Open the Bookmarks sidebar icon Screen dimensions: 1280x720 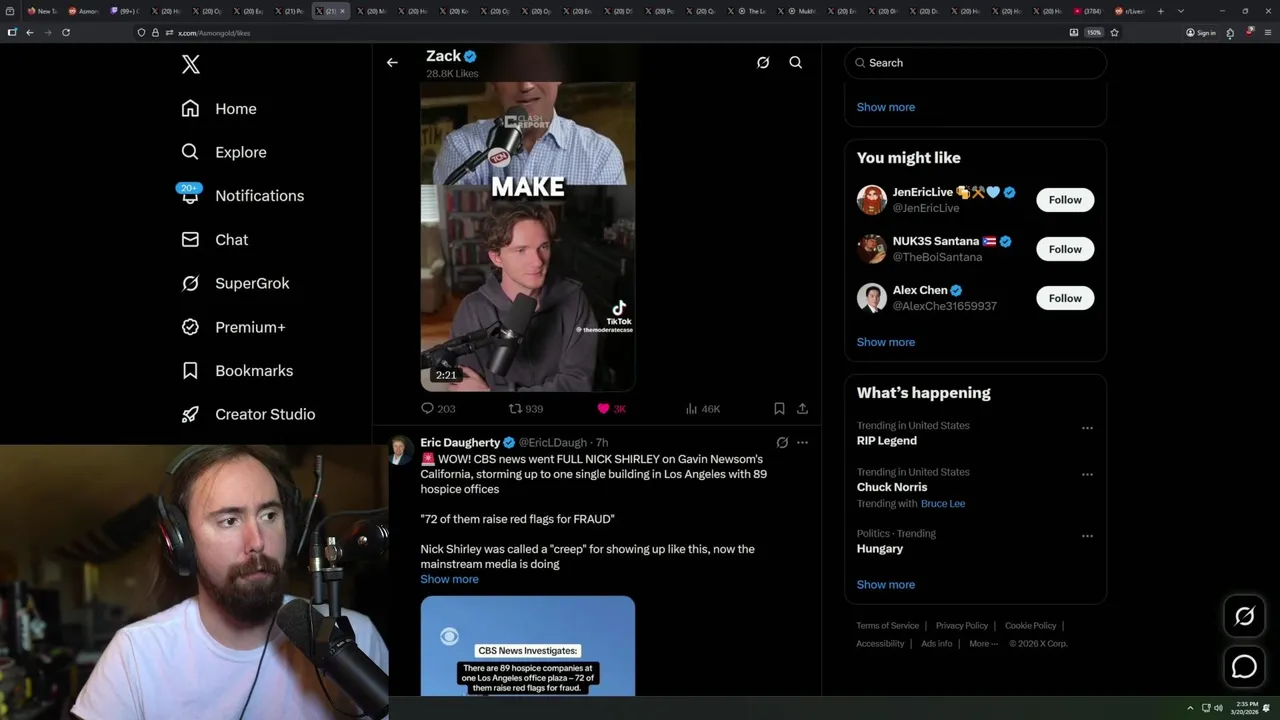click(x=190, y=371)
